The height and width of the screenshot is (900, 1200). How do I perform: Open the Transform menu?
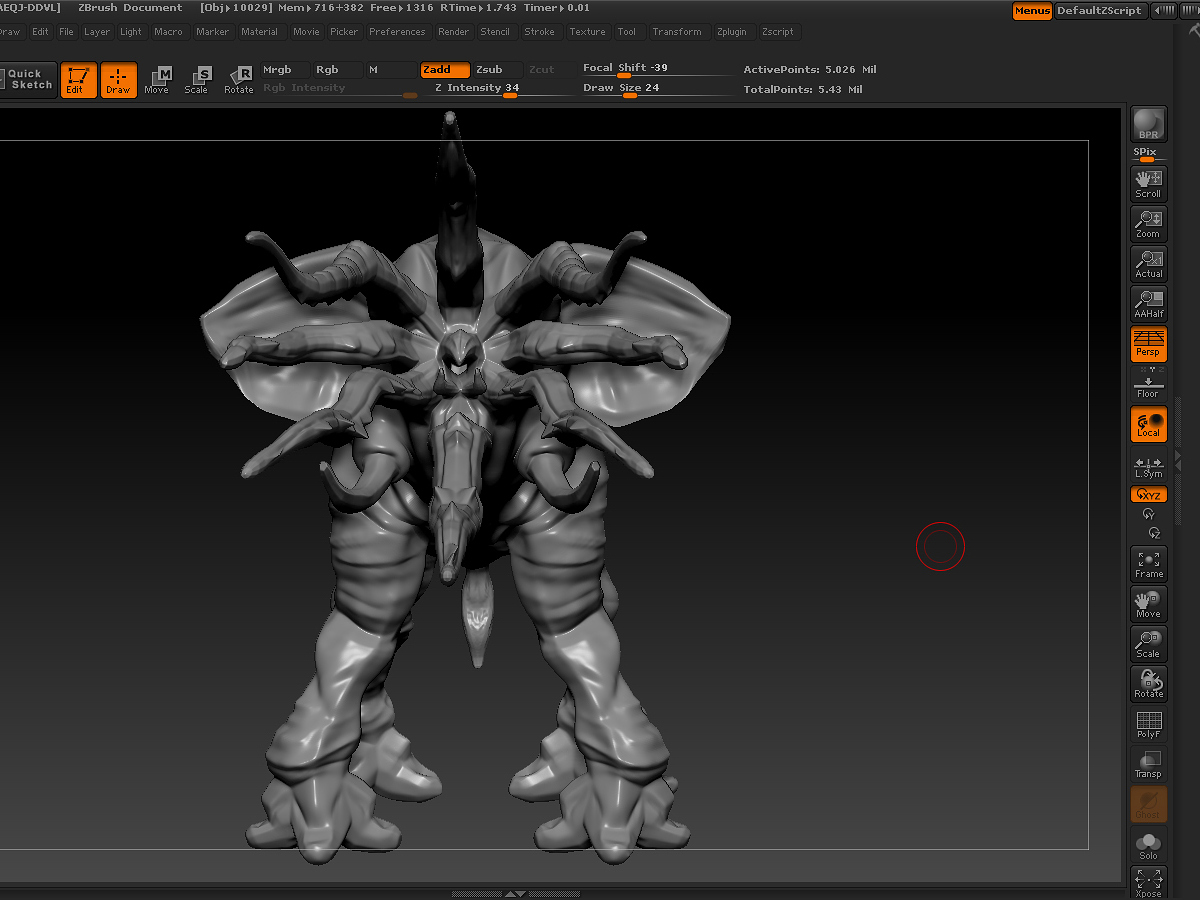tap(677, 32)
